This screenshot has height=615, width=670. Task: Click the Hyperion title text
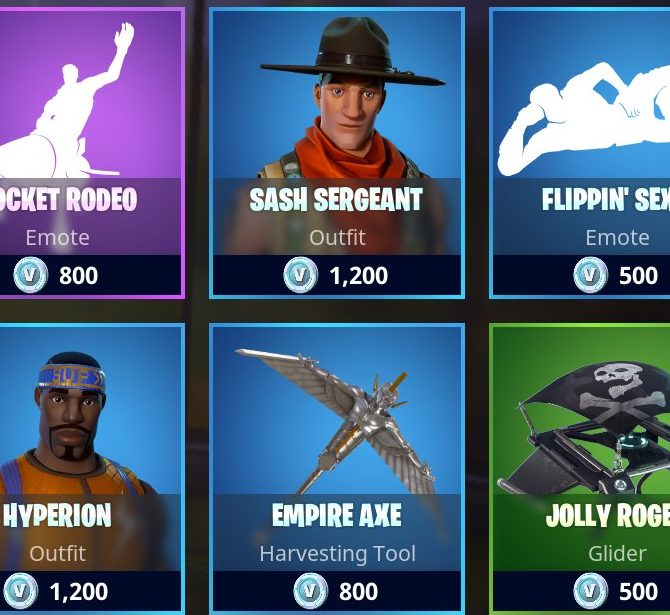click(x=57, y=515)
